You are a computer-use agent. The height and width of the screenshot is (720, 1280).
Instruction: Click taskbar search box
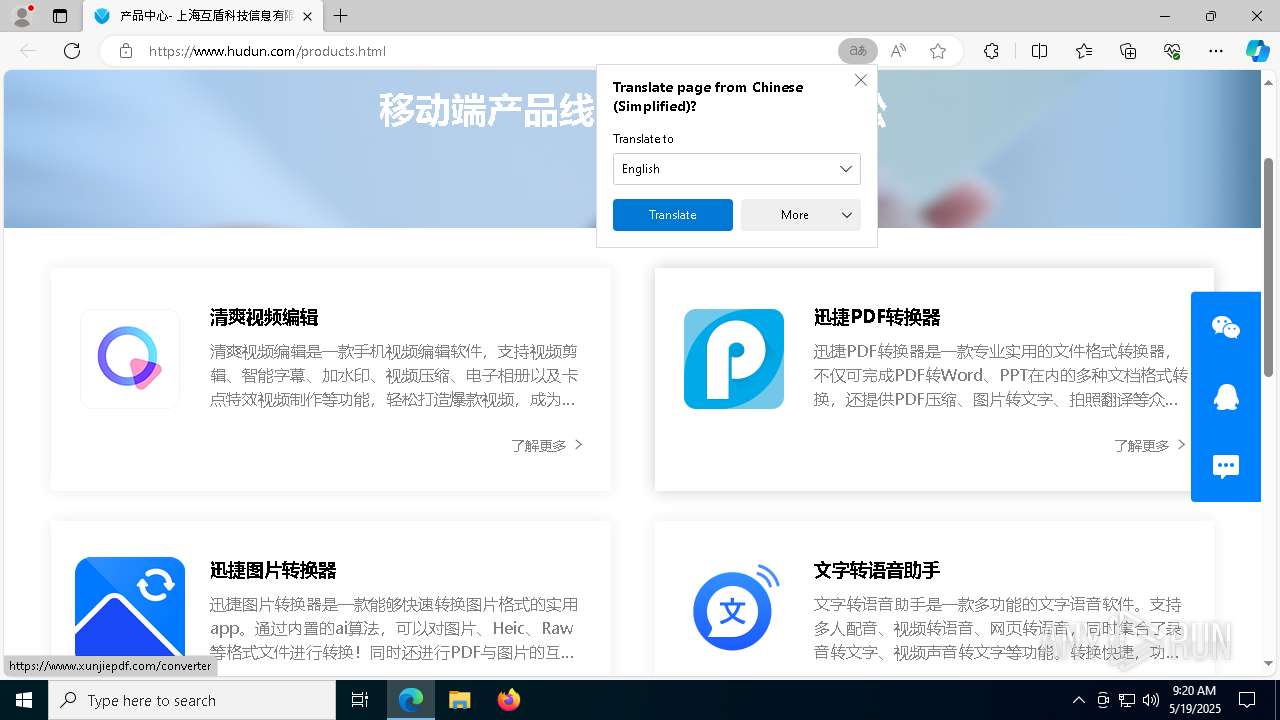tap(192, 700)
